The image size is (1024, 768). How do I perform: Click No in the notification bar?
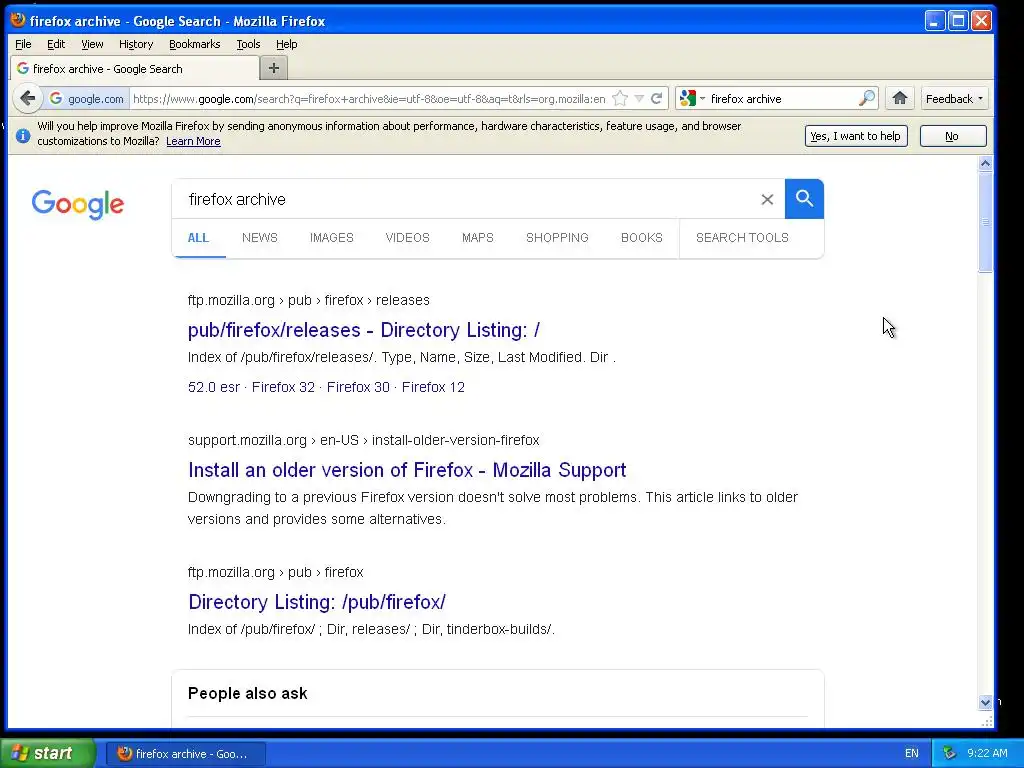tap(953, 136)
